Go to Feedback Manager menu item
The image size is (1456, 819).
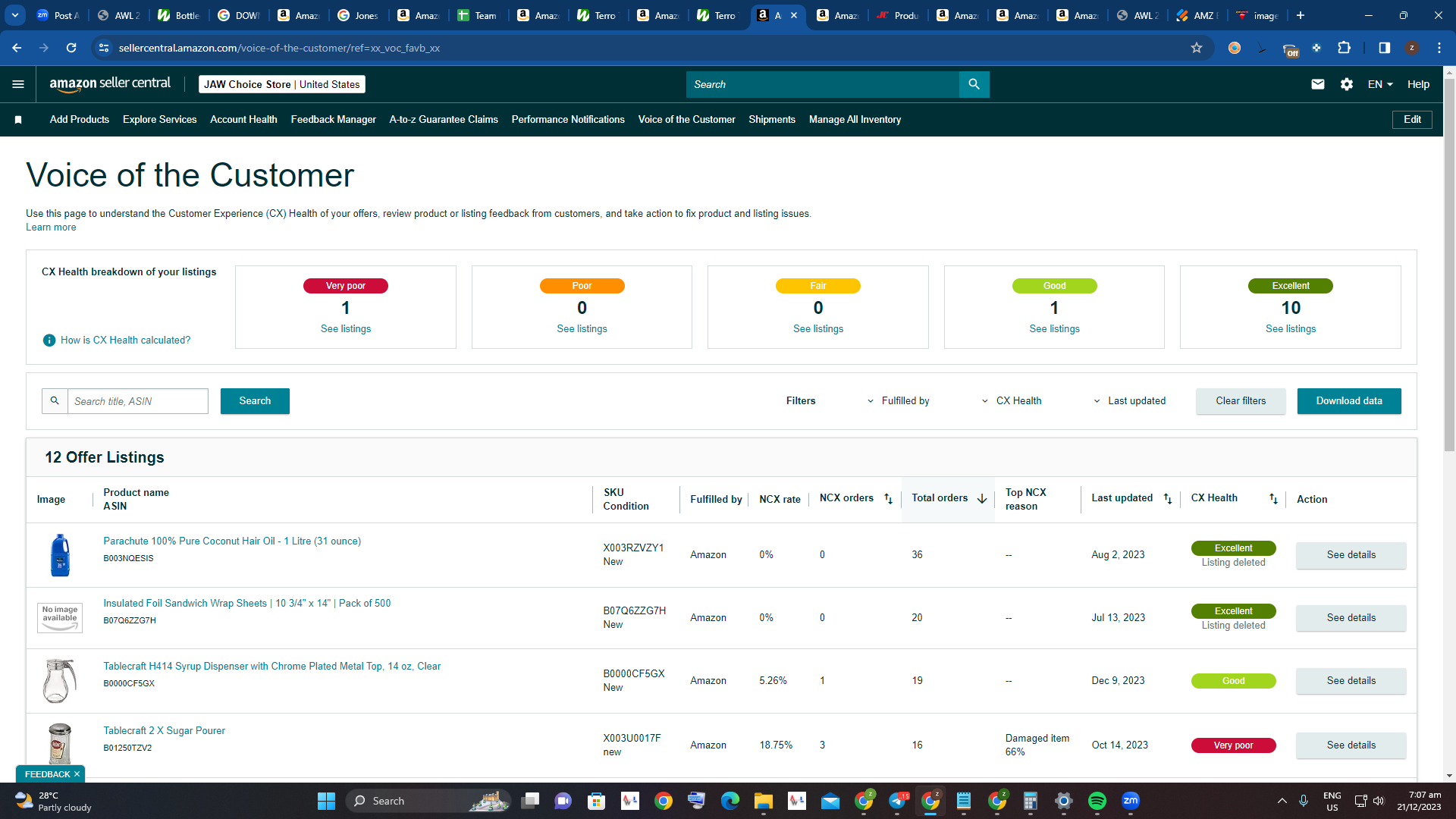(x=333, y=120)
